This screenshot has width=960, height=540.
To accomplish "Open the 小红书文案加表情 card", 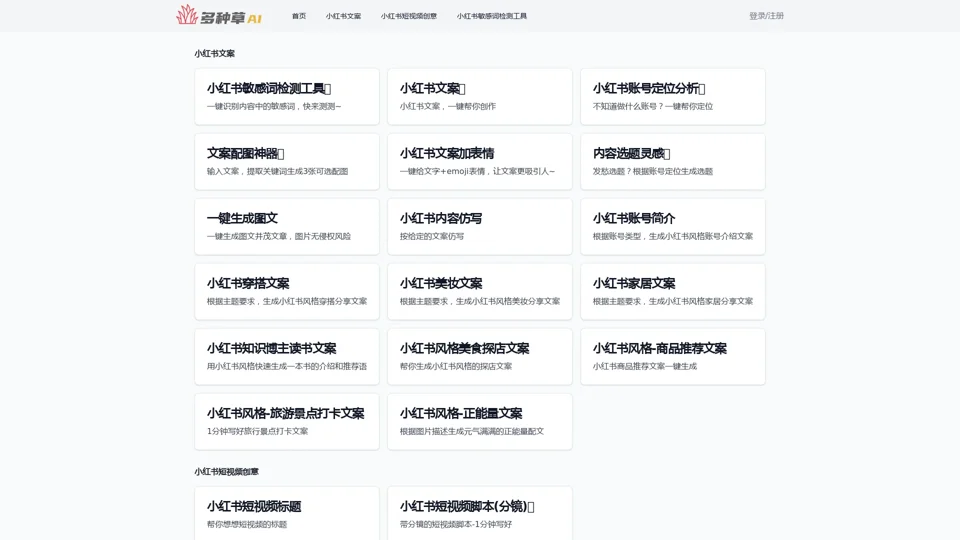I will (480, 162).
